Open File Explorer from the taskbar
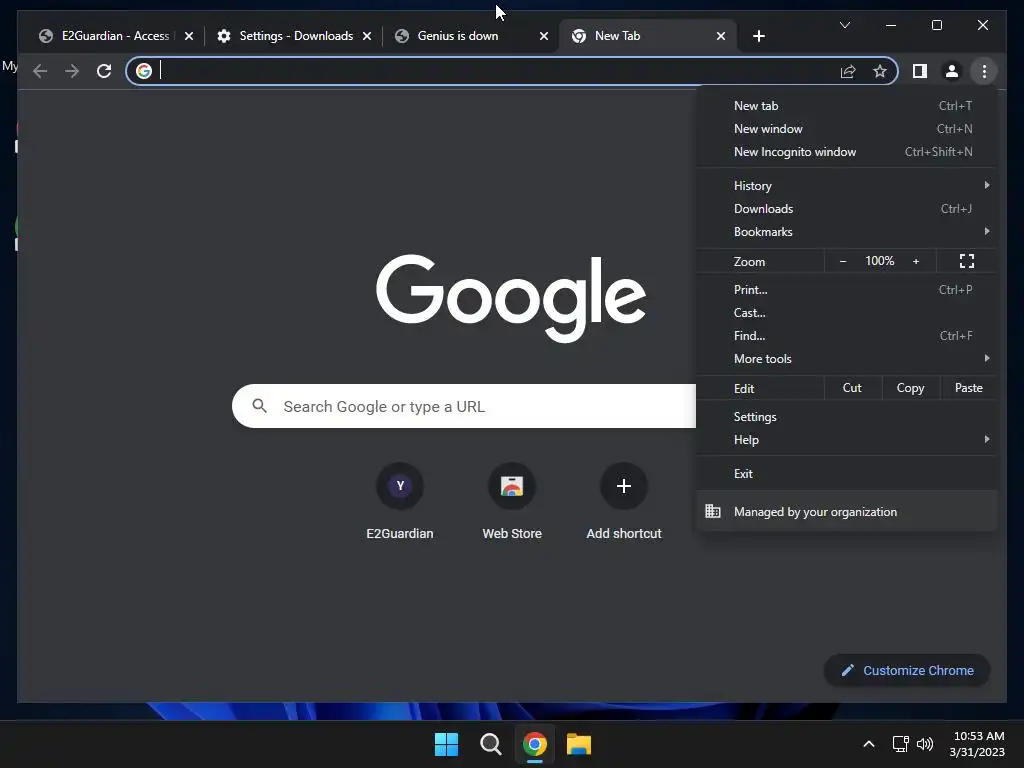This screenshot has width=1024, height=768. 579,744
